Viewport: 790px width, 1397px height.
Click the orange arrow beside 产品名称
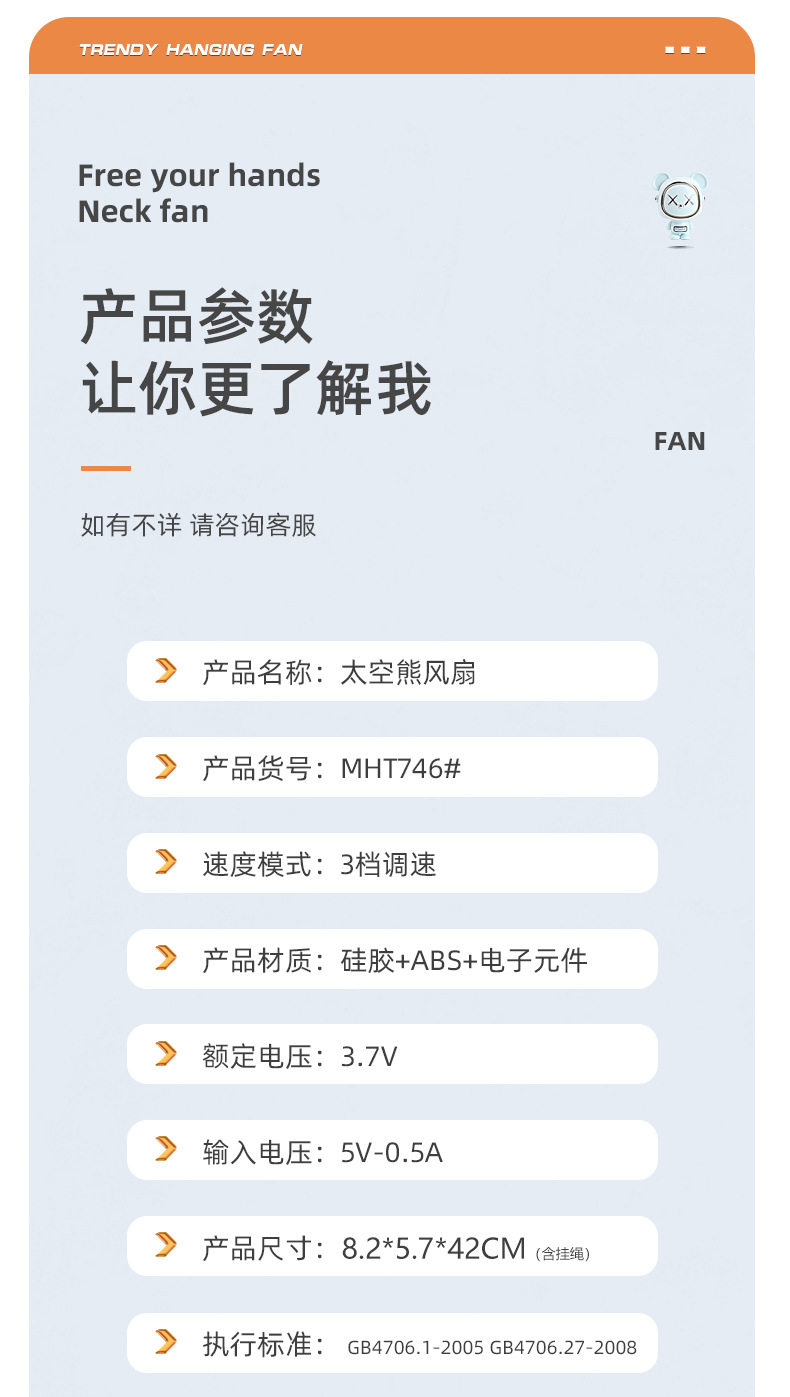[166, 671]
